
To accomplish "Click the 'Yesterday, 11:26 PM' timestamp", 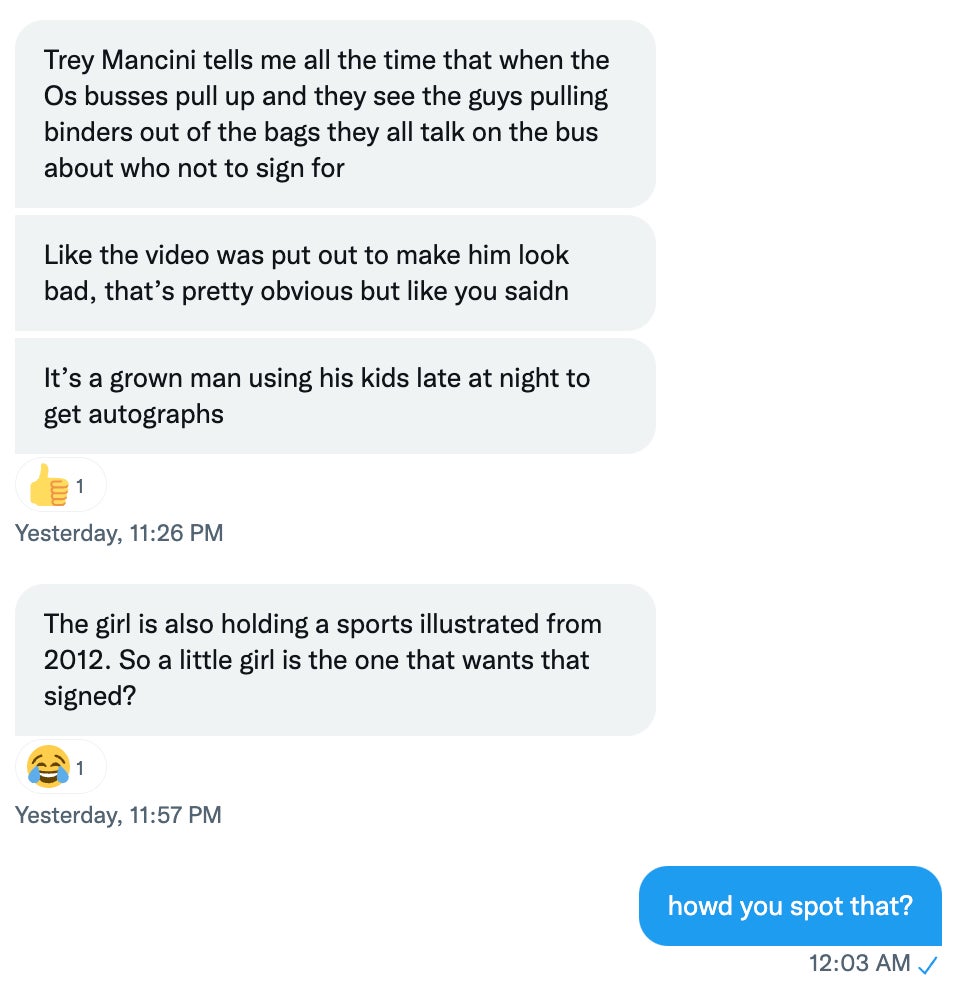I will (119, 533).
